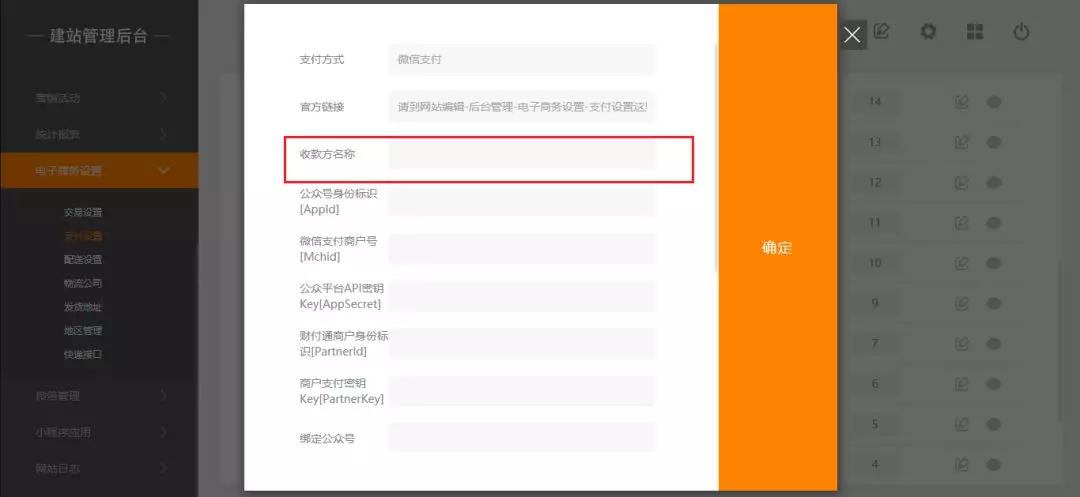Viewport: 1080px width, 497px height.
Task: Click the power logout icon
Action: coord(1021,32)
